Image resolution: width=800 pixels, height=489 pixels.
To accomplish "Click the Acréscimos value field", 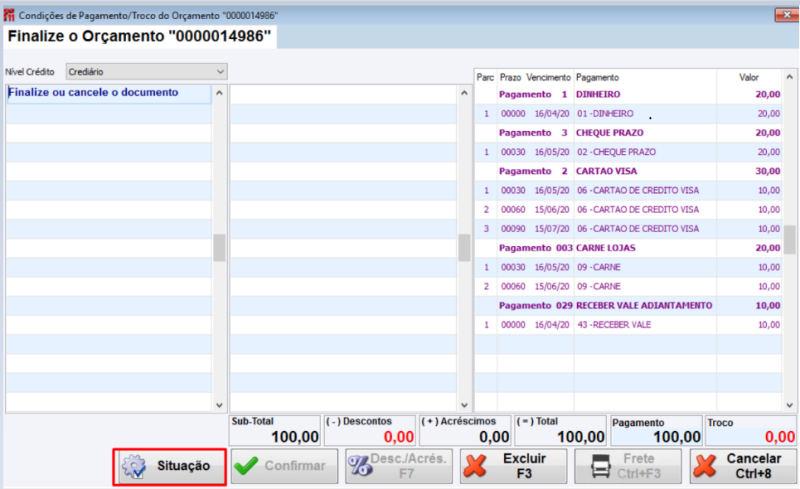I will click(x=465, y=430).
